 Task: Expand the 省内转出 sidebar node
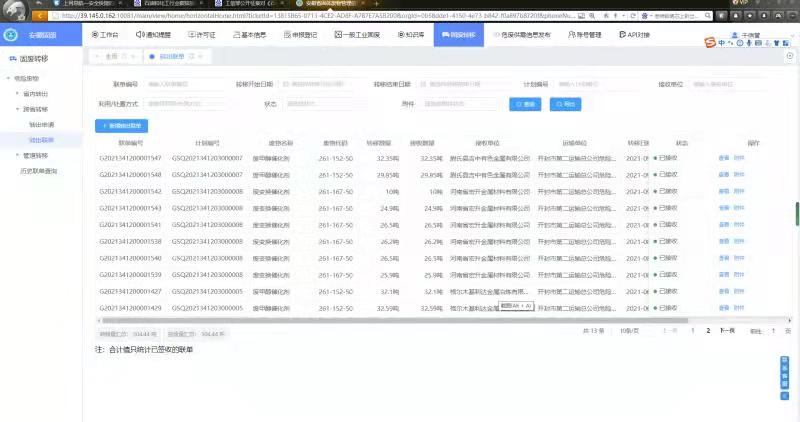(17, 93)
